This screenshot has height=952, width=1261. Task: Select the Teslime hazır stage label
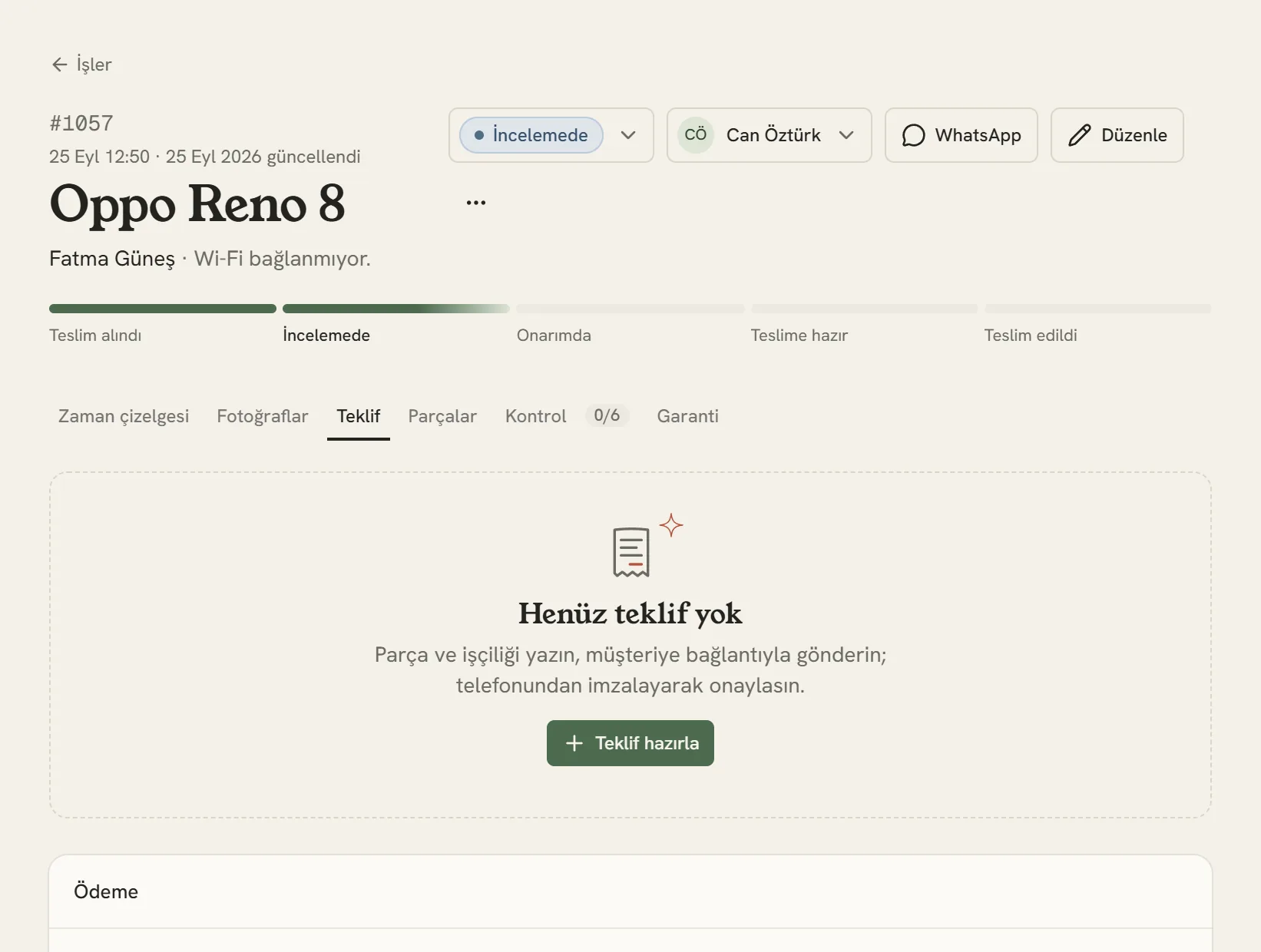point(799,336)
